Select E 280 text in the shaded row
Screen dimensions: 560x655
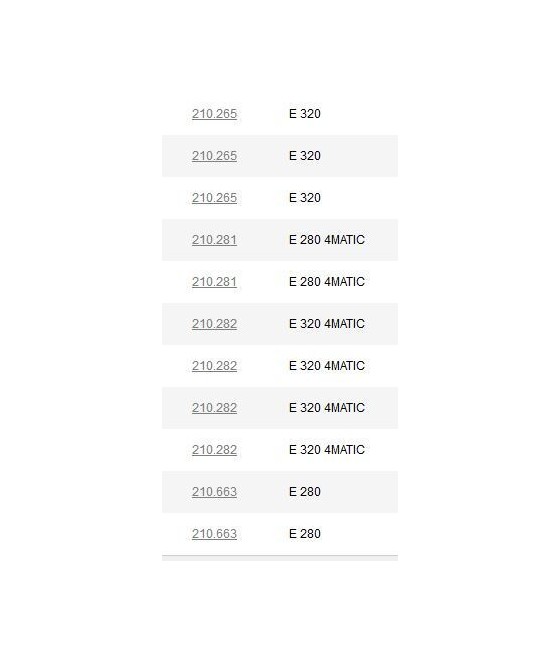click(x=305, y=492)
